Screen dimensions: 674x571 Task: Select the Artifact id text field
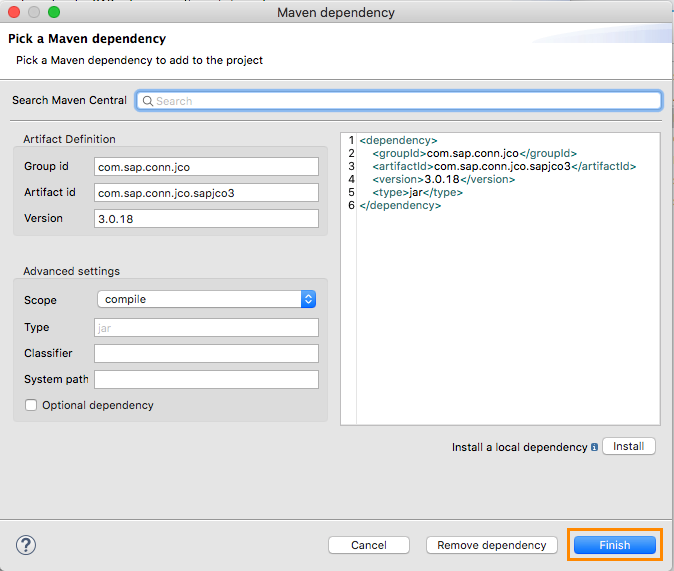(206, 192)
